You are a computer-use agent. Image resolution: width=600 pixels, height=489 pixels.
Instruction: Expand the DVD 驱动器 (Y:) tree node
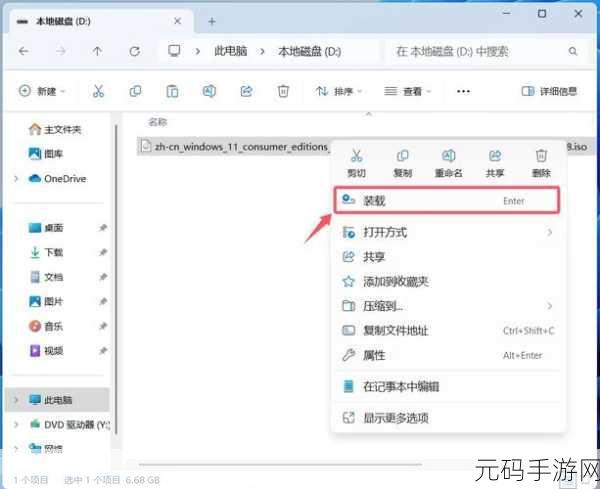16,424
